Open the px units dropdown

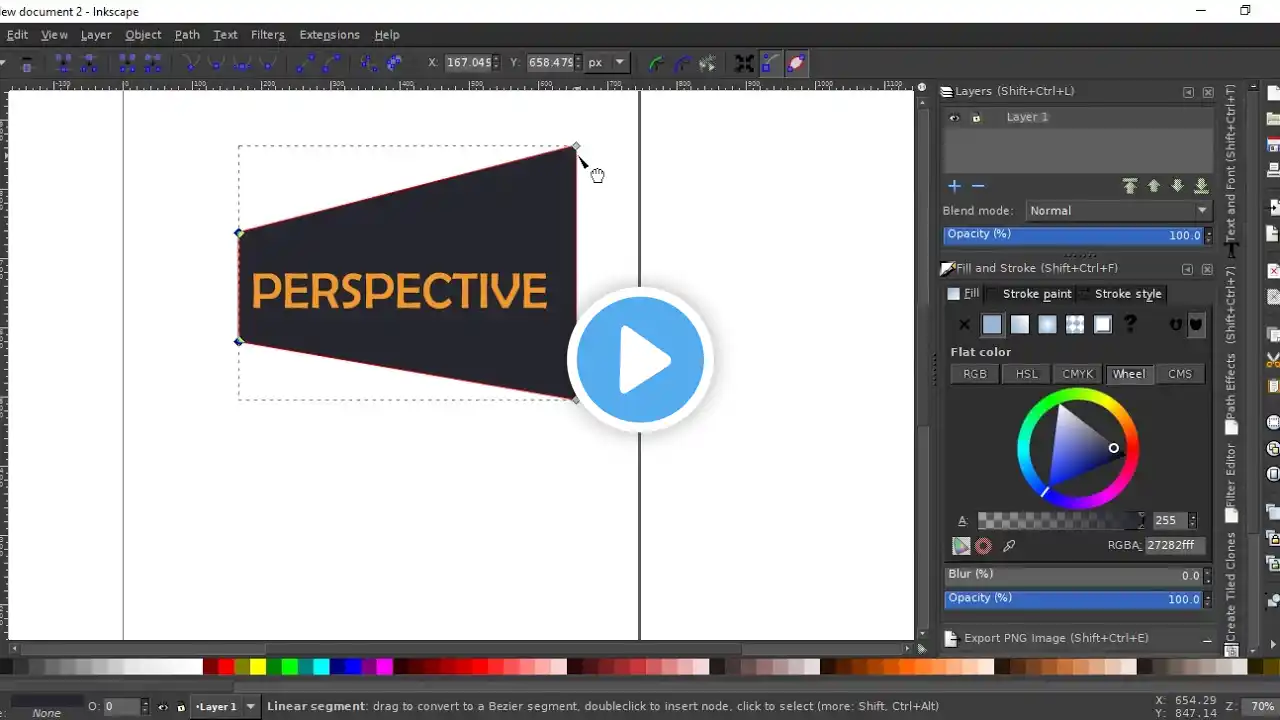(606, 63)
